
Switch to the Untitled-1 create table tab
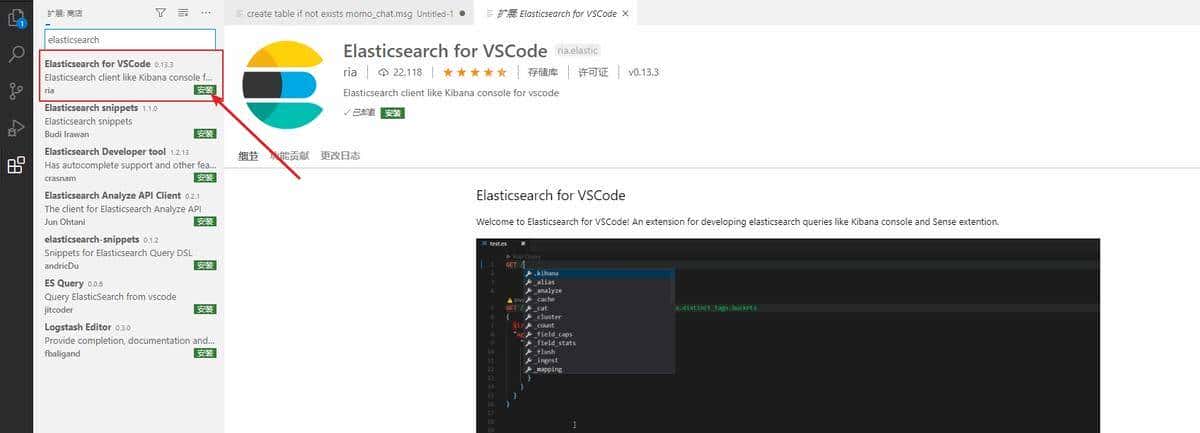click(350, 13)
